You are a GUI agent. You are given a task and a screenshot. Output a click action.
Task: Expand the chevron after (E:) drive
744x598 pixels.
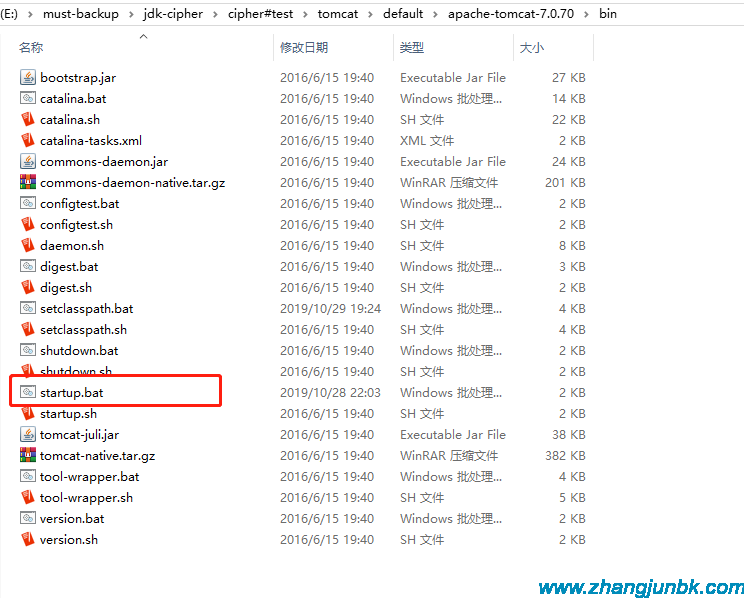(x=30, y=14)
